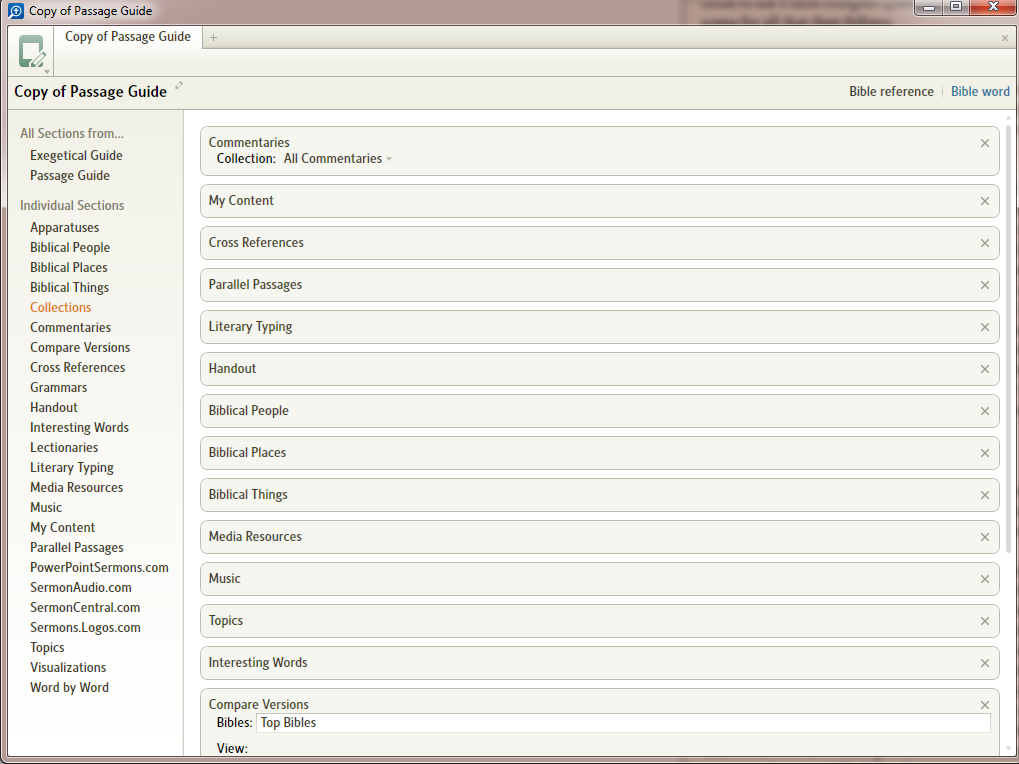Add Cross References from sidebar list
The width and height of the screenshot is (1019, 764).
tap(77, 368)
